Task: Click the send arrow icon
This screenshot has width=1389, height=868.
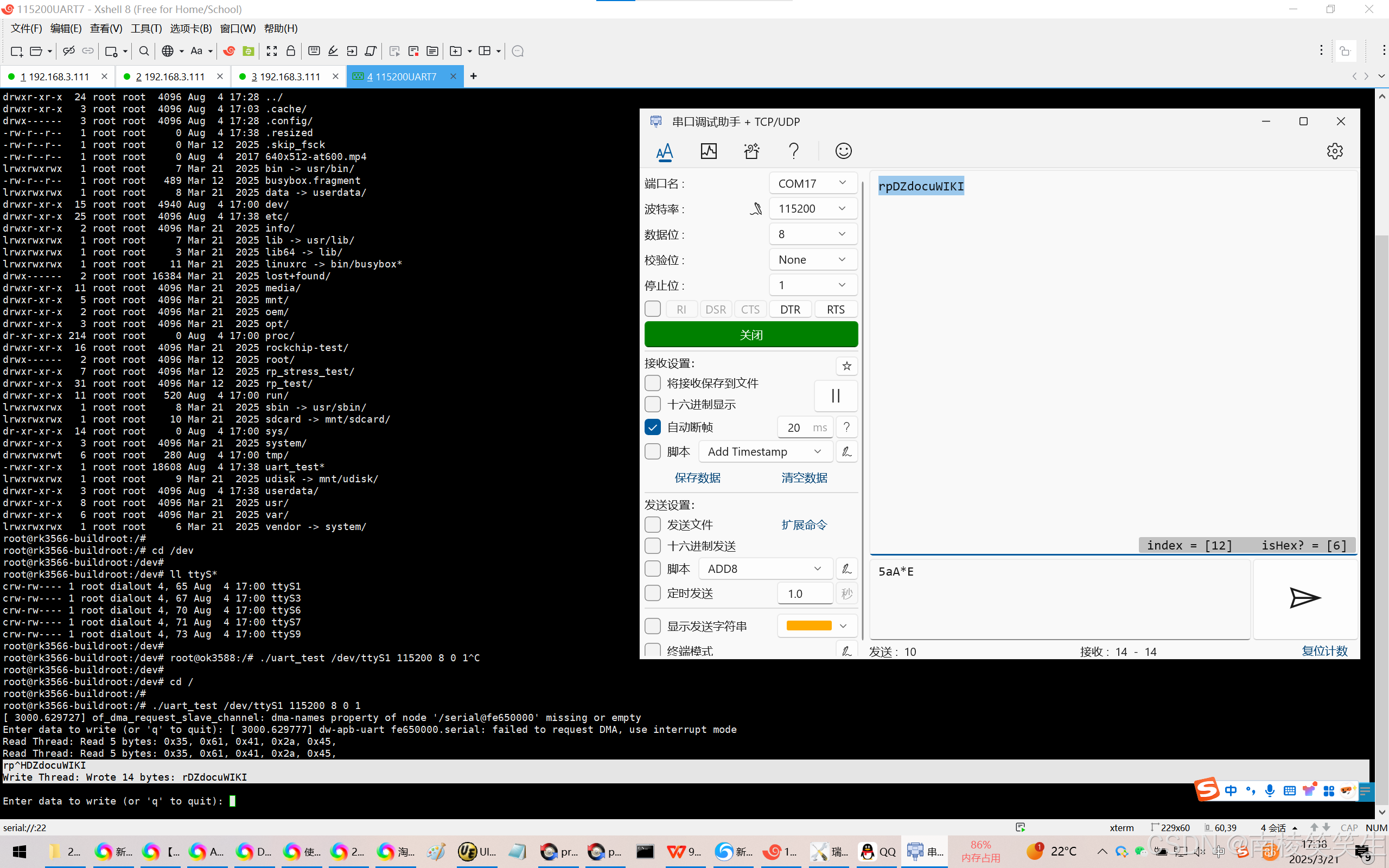Action: [x=1304, y=598]
